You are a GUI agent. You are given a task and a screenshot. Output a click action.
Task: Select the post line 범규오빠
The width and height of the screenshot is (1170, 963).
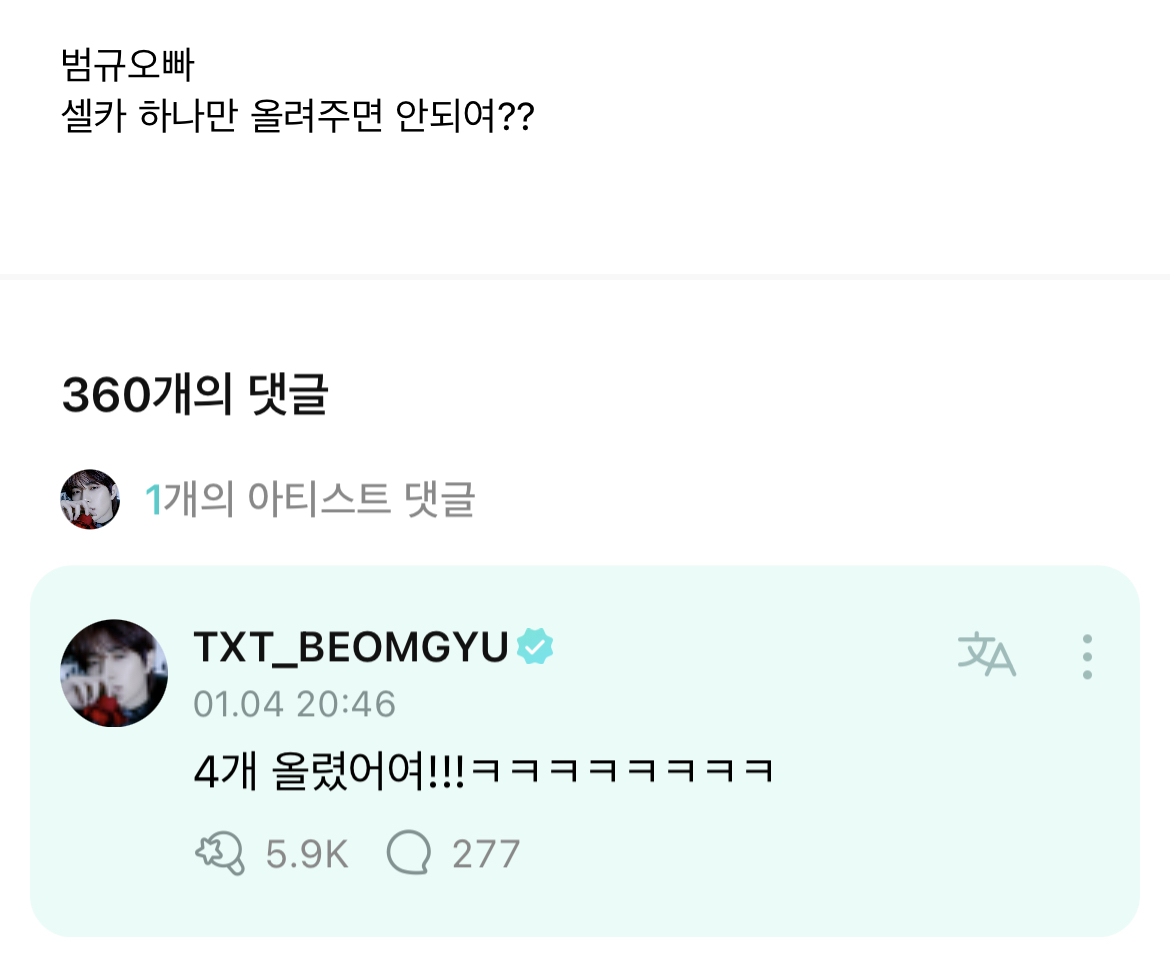(x=128, y=64)
